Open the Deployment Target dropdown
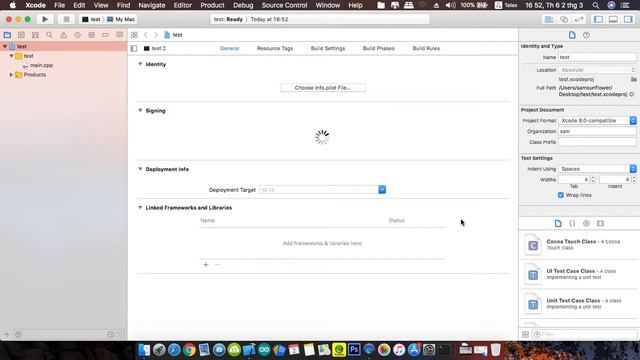 click(x=382, y=189)
